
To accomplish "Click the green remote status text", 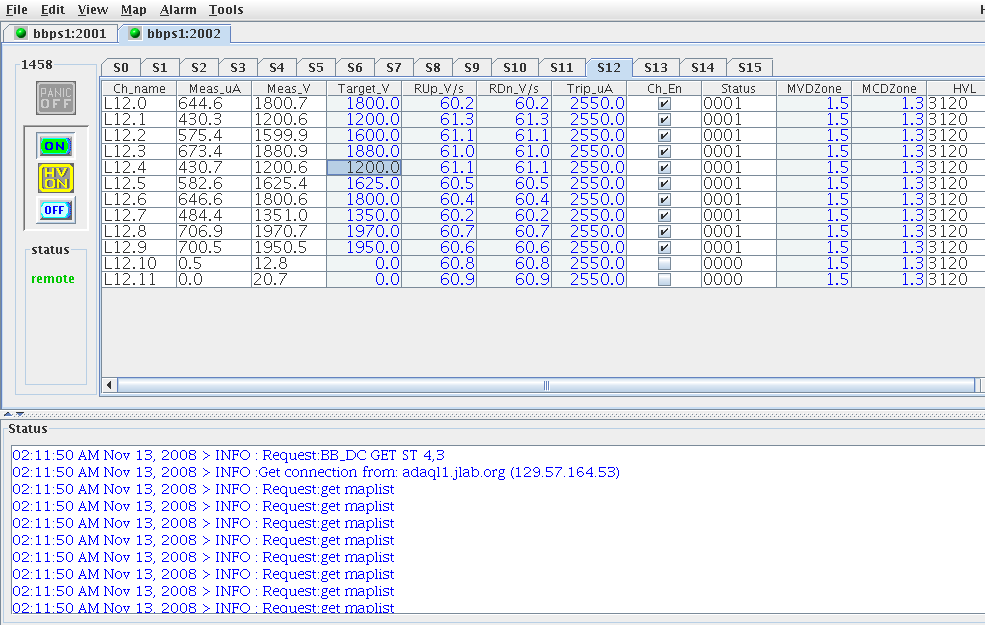I will [x=53, y=279].
